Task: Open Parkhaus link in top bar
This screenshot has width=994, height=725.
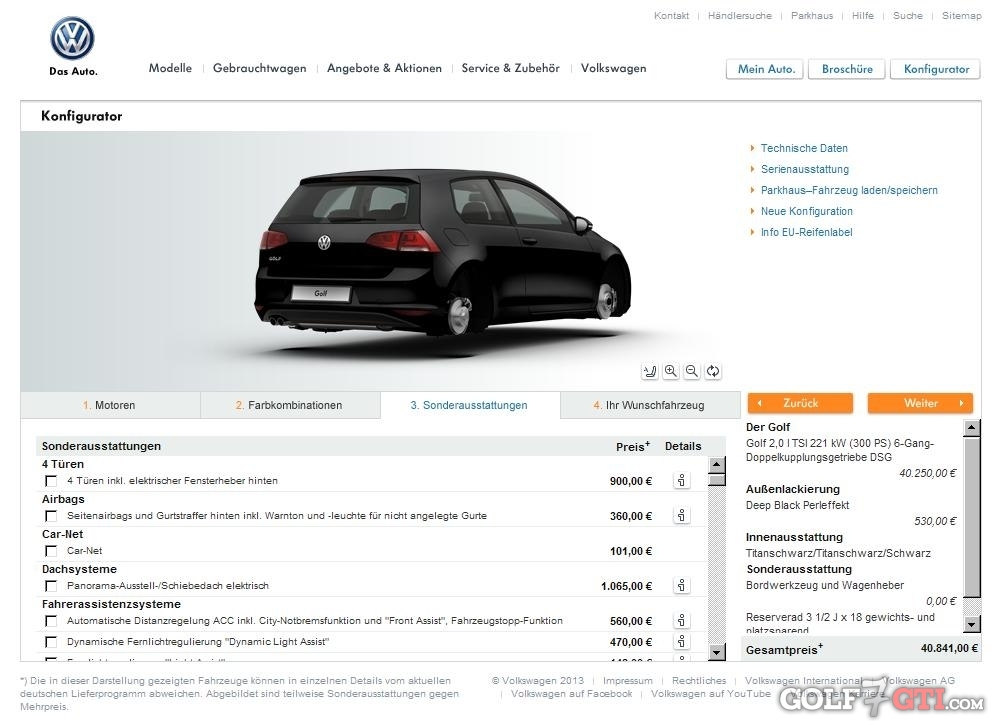Action: pos(812,16)
